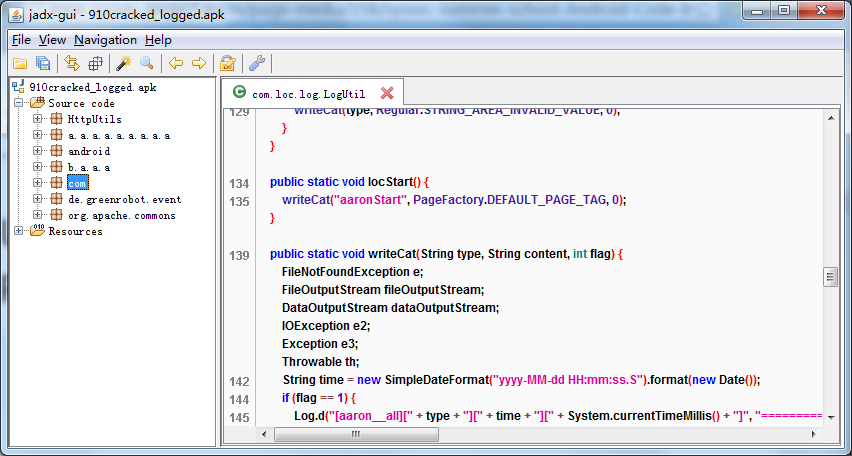
Task: Click the locStart method name
Action: pos(391,182)
